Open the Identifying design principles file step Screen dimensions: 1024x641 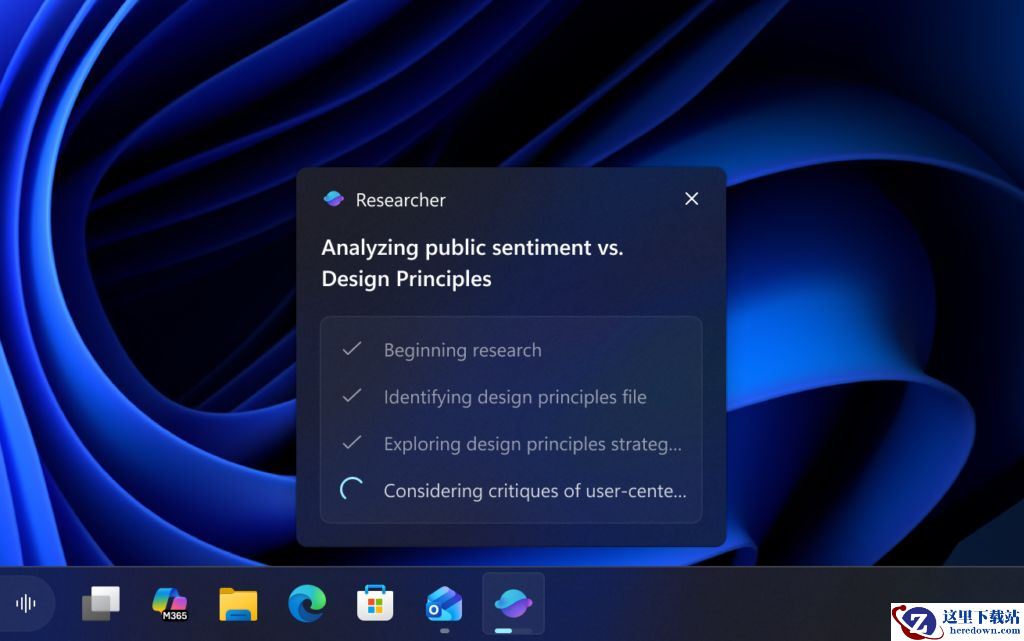[x=514, y=397]
